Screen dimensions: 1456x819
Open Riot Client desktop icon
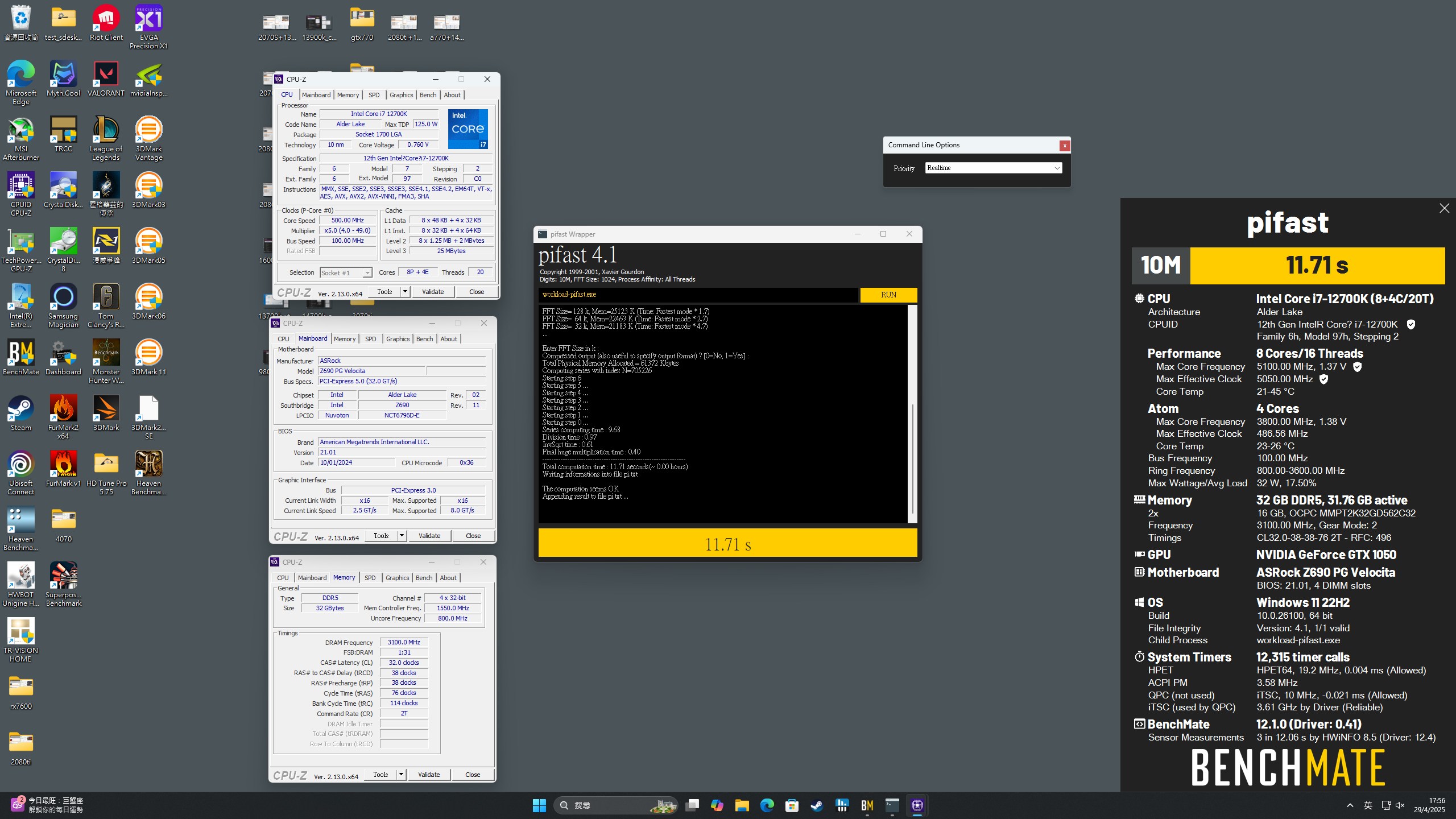click(106, 23)
